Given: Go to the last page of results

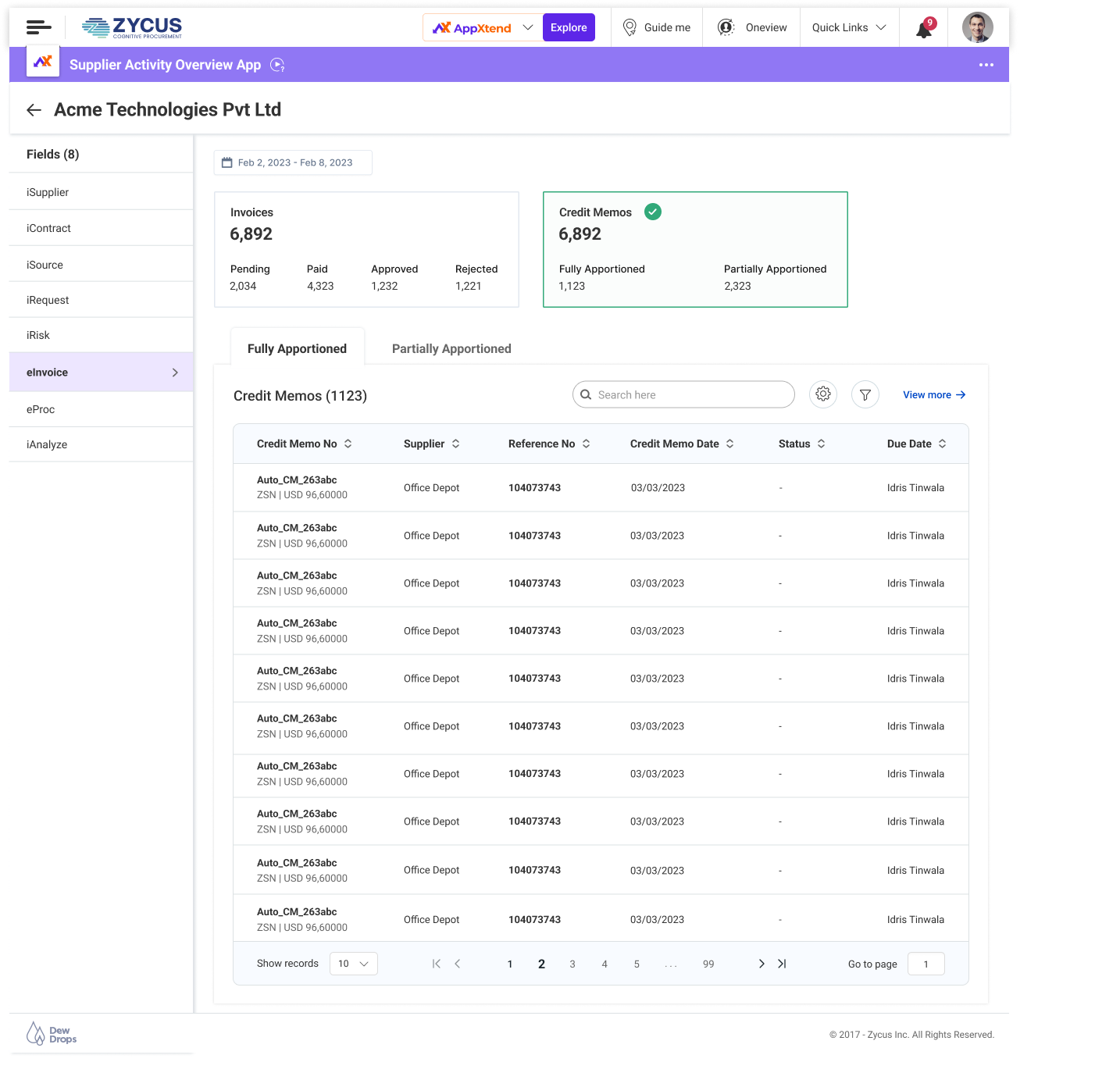Looking at the screenshot, I should pos(782,964).
